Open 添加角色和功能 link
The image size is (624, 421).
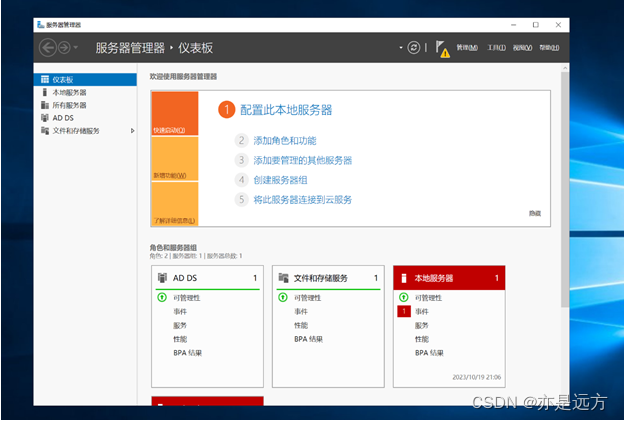285,140
